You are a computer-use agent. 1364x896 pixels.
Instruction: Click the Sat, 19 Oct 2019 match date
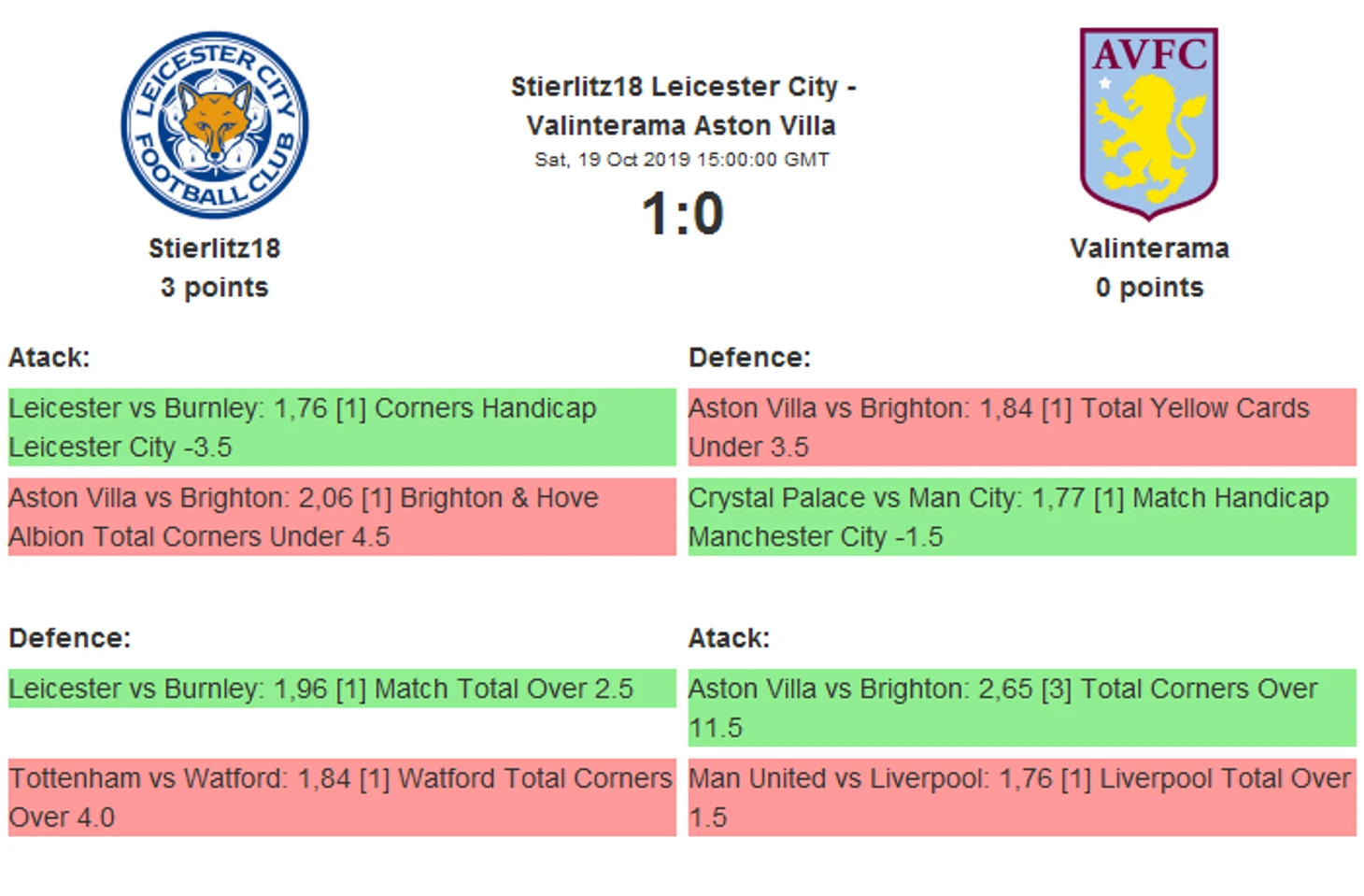682,160
